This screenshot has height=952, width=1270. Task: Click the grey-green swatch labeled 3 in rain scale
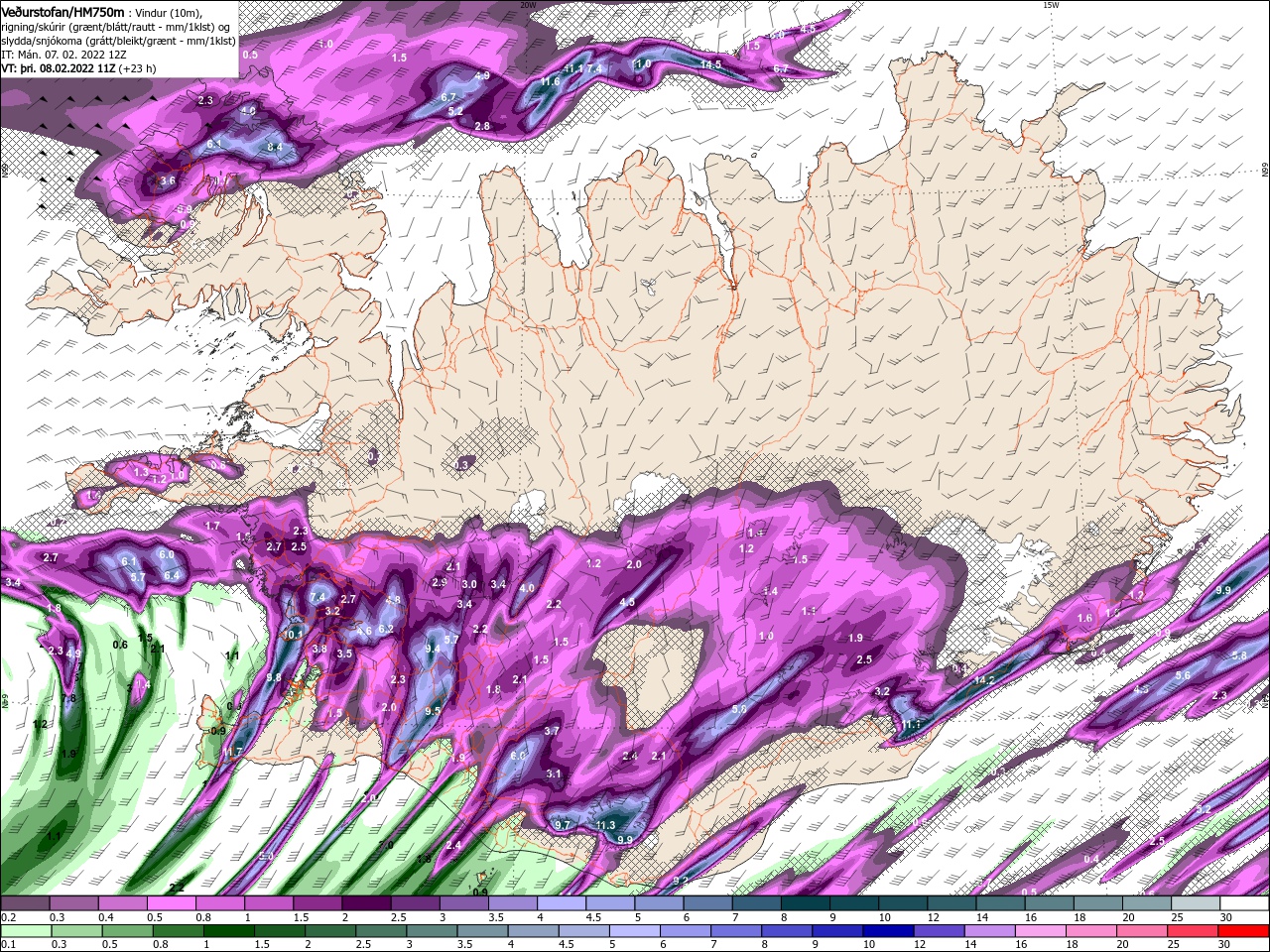pyautogui.click(x=432, y=931)
